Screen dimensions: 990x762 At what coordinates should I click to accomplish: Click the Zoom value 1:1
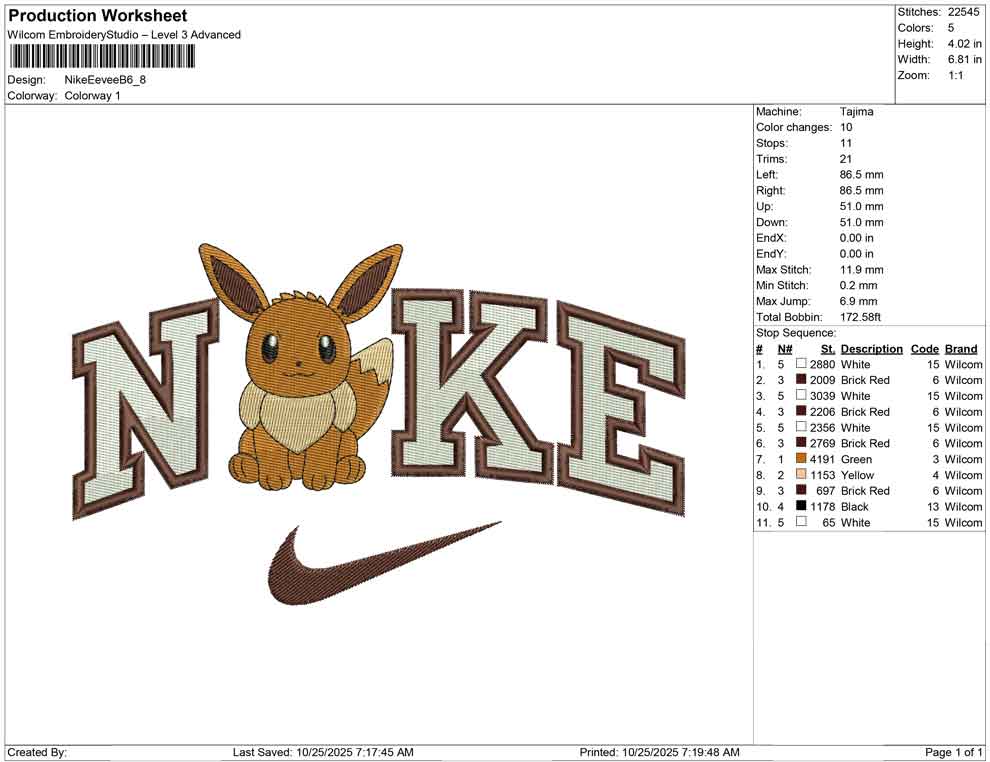(x=955, y=75)
